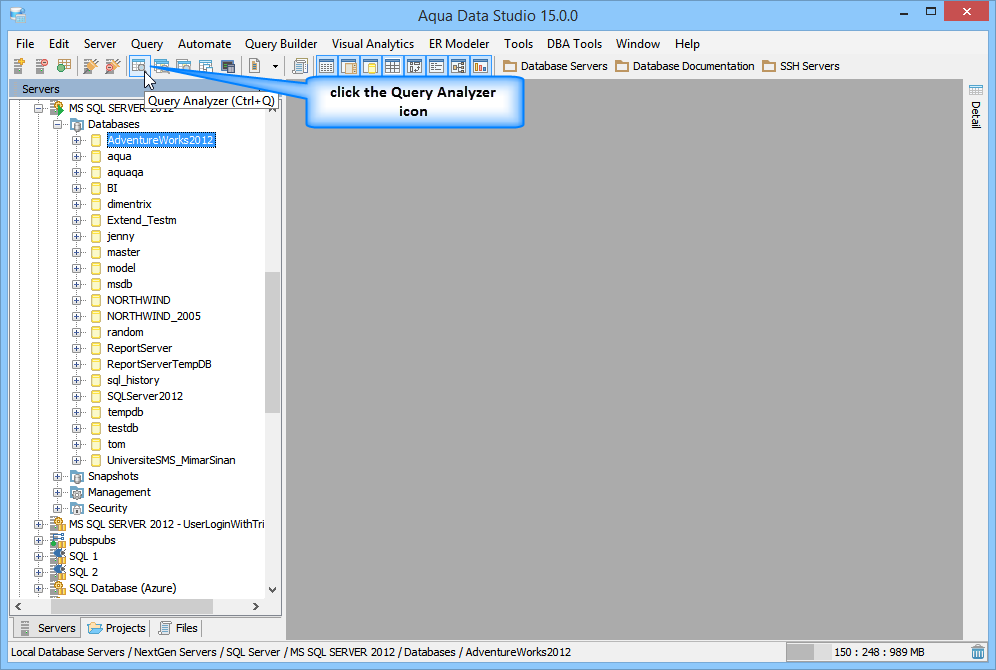Click the Disconnect plug icon with red minus
Viewport: 996px width, 670px height.
[x=113, y=65]
